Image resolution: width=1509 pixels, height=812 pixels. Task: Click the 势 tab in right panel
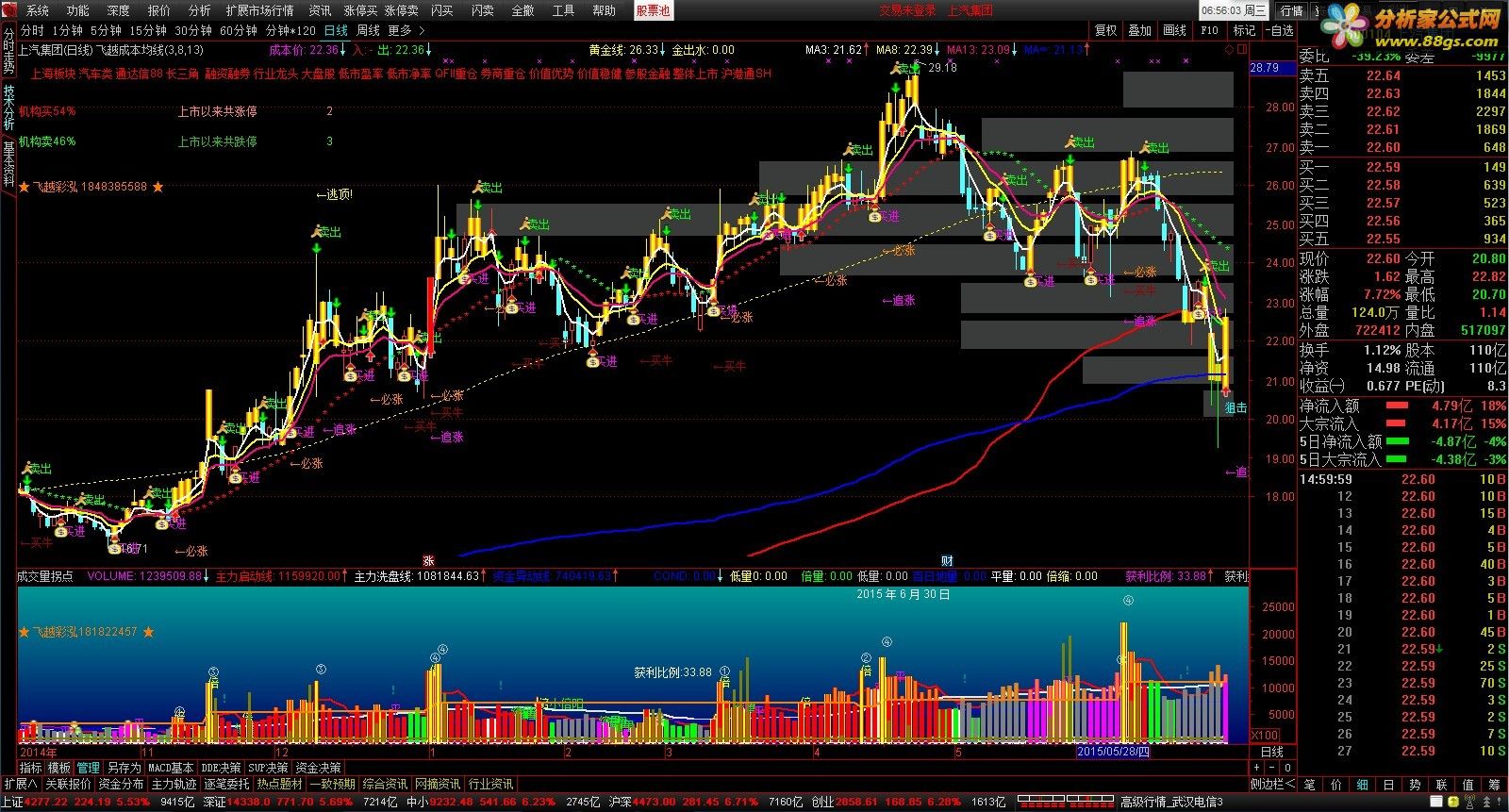click(x=1416, y=784)
